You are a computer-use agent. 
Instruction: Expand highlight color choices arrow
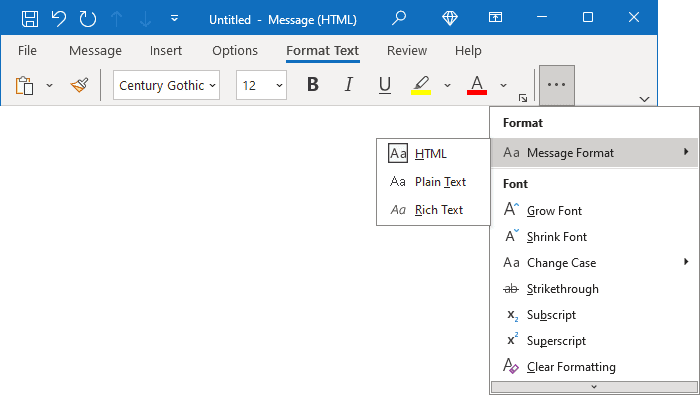coord(447,85)
